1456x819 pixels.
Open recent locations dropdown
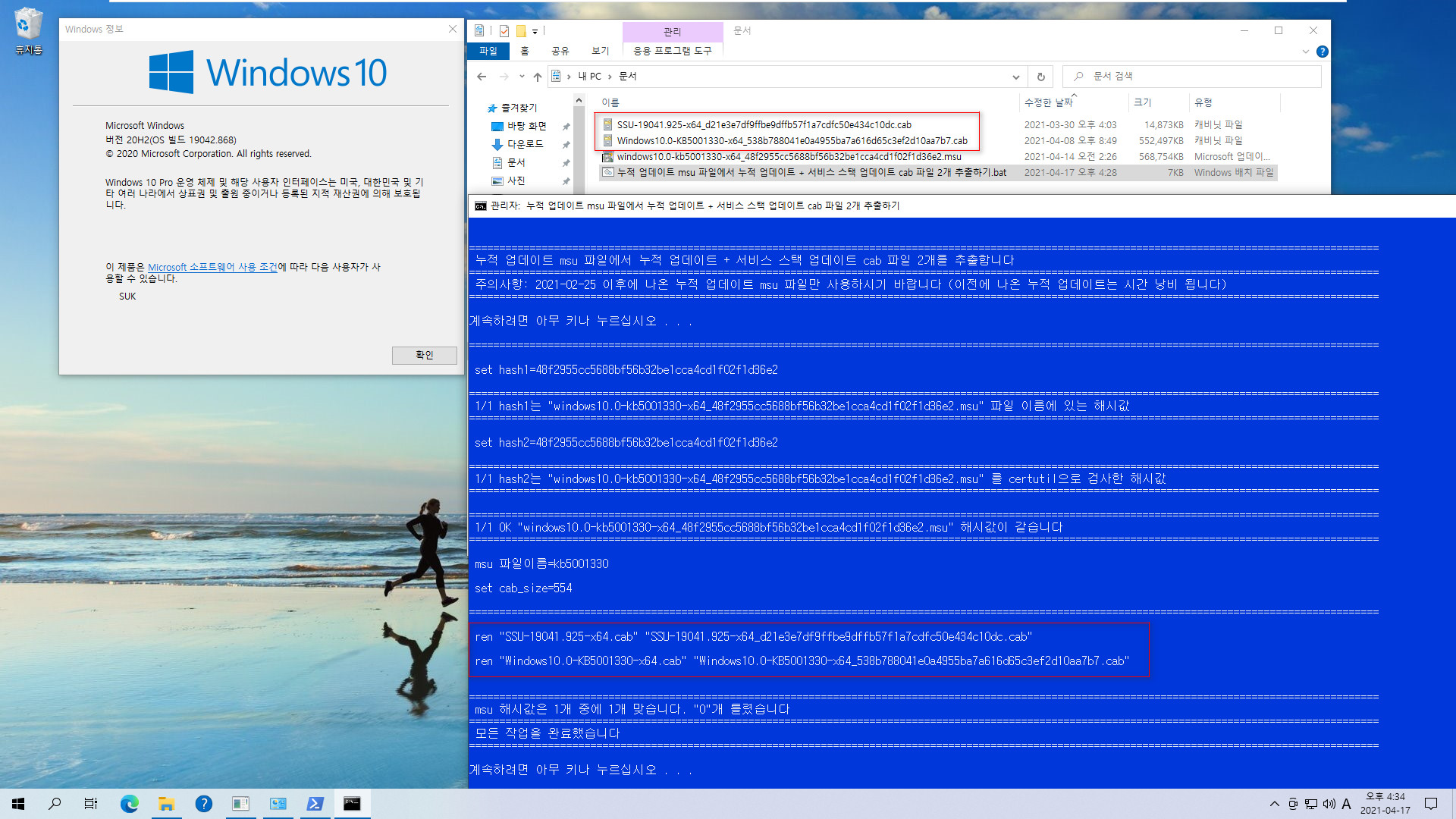point(522,77)
